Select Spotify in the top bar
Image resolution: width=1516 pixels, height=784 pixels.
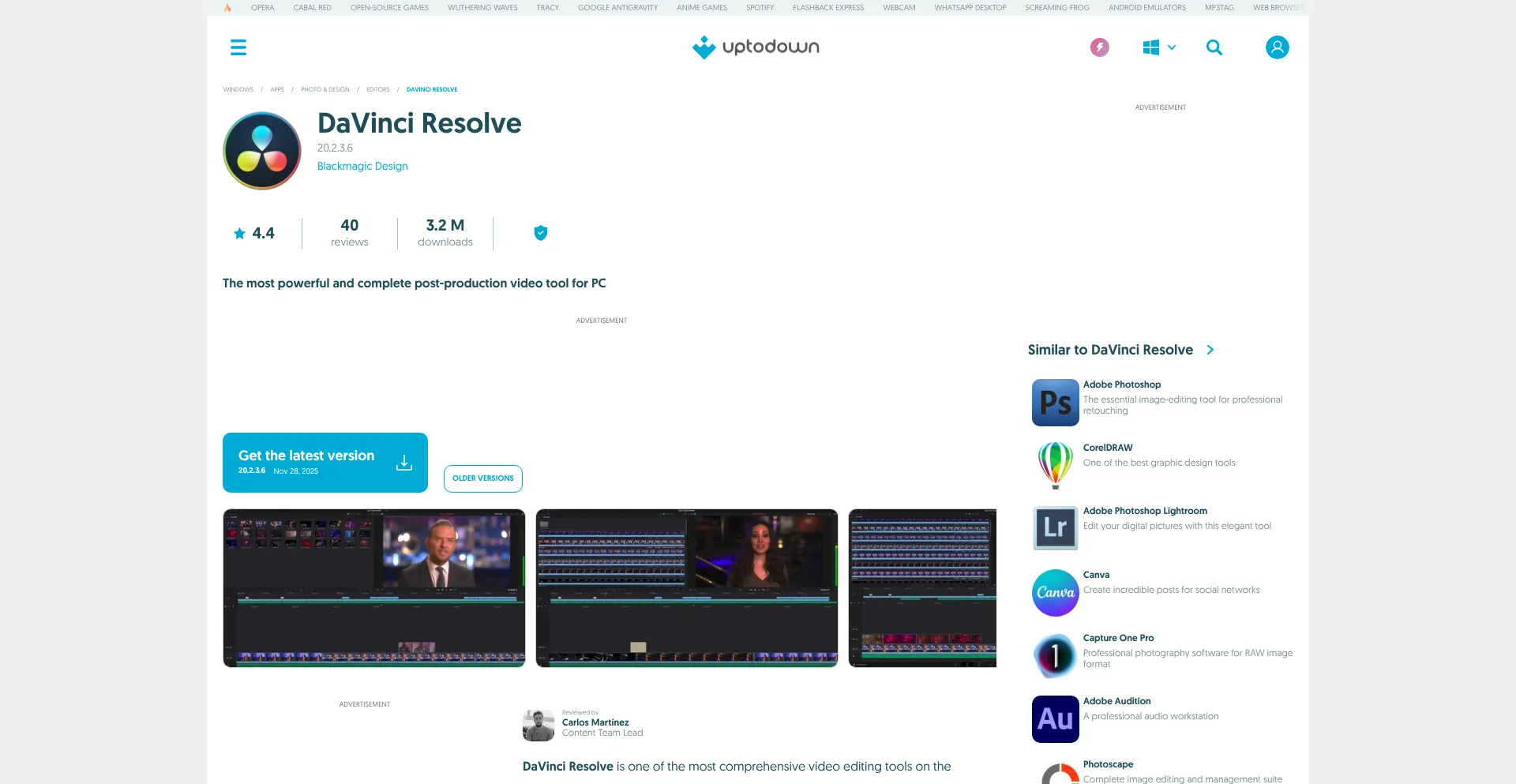tap(760, 8)
